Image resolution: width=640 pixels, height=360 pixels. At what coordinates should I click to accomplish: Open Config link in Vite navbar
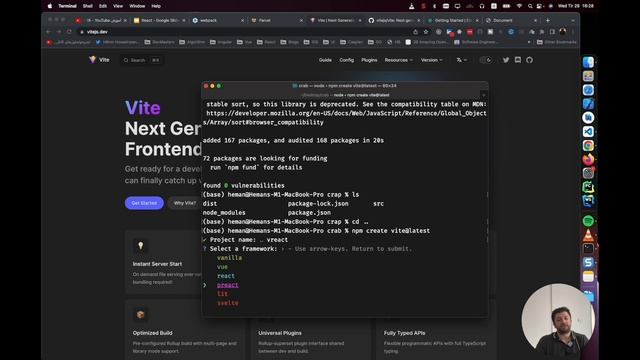[347, 60]
